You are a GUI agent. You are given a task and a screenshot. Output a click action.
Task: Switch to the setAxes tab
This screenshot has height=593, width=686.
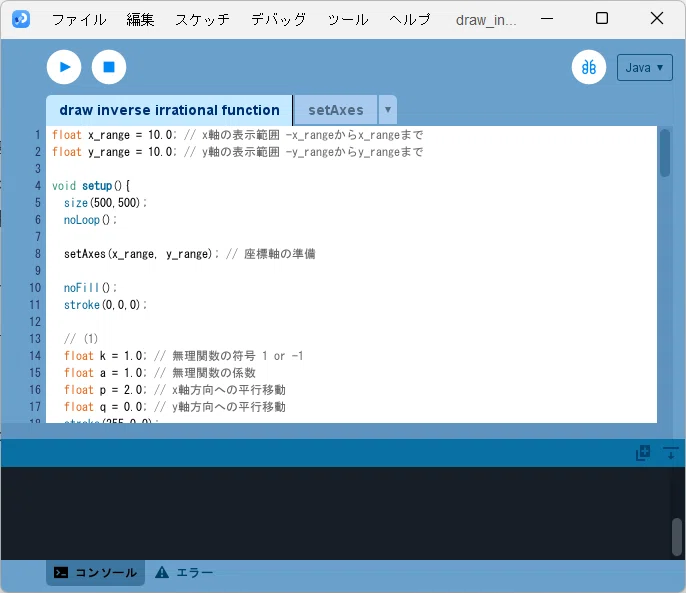tap(336, 110)
